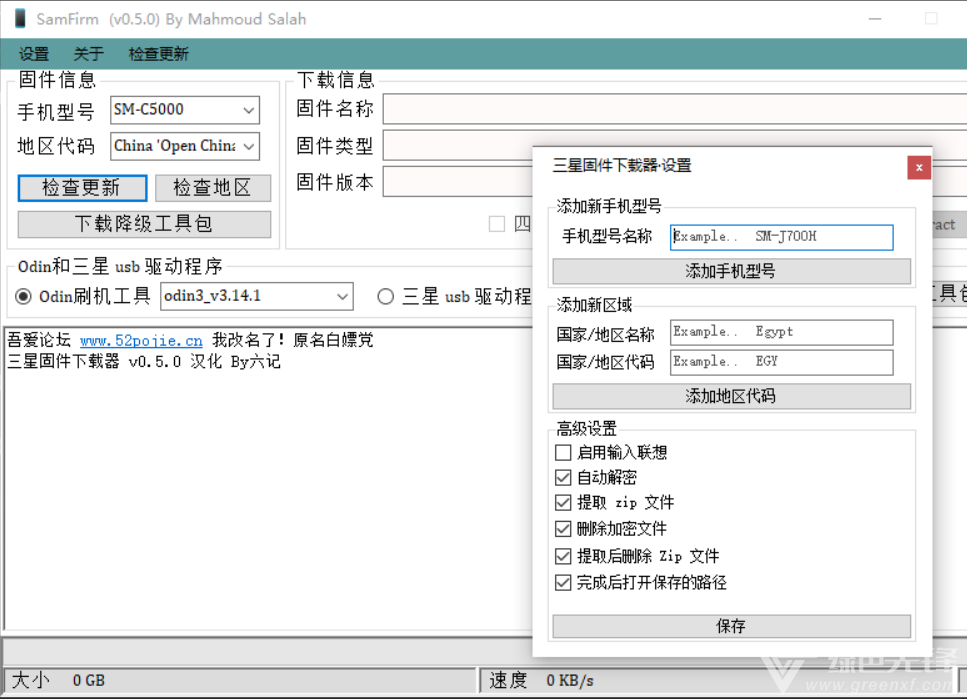Select the Odin刷机工具 radio button
This screenshot has height=699, width=967.
click(x=22, y=296)
